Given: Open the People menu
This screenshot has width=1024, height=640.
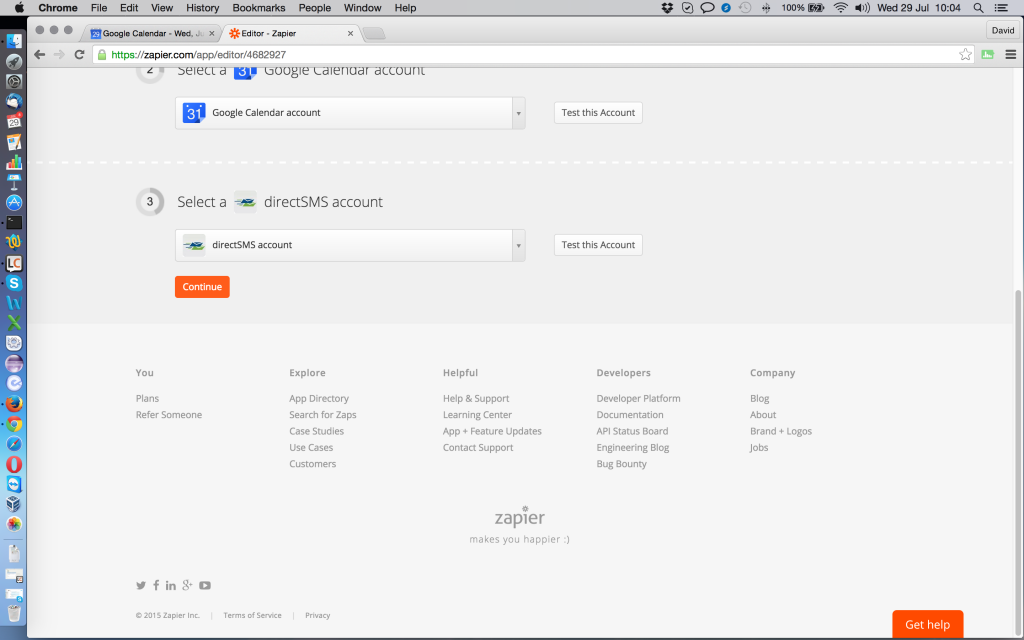Looking at the screenshot, I should pos(315,8).
